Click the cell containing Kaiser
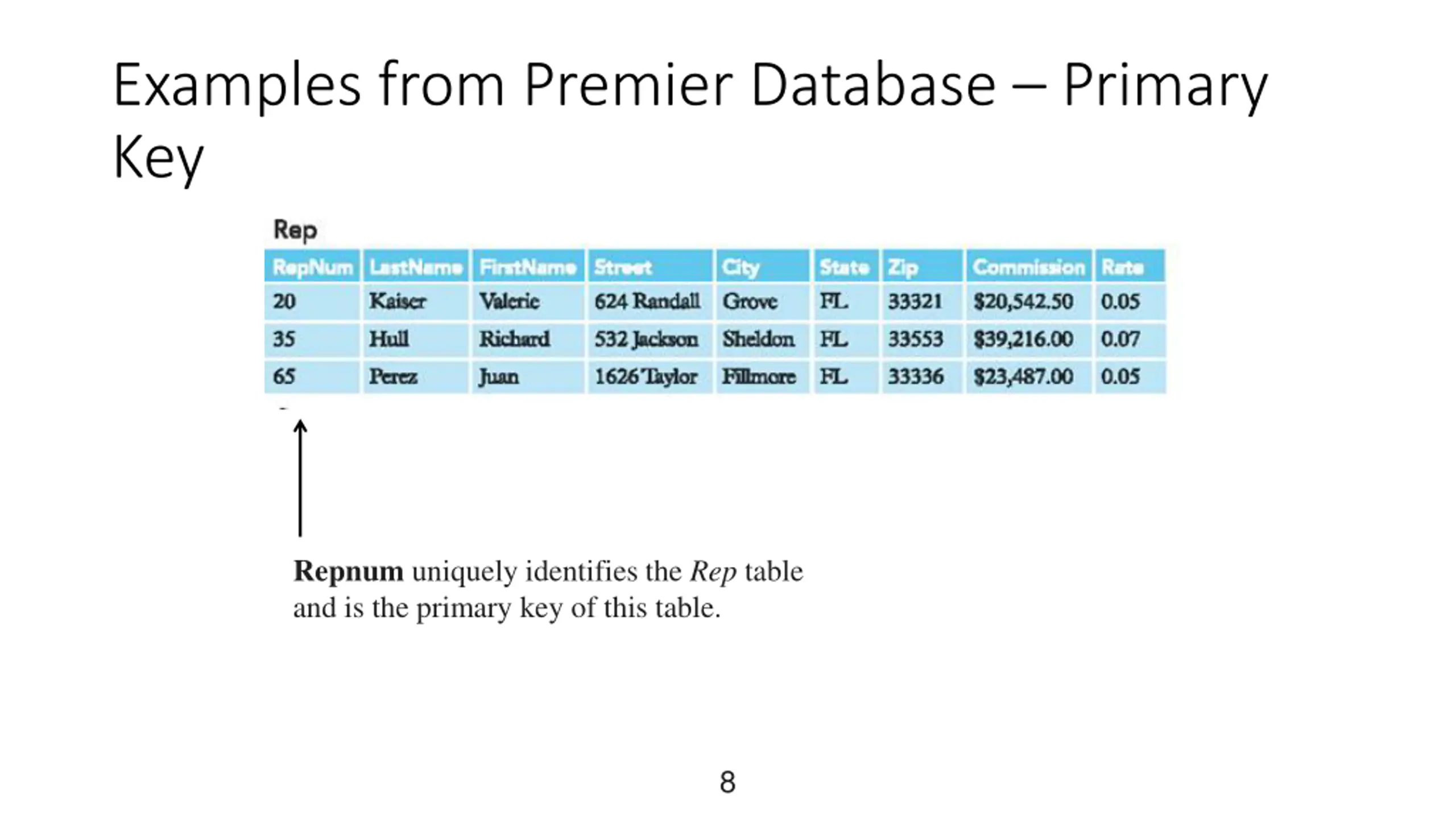1456x819 pixels. [x=398, y=301]
